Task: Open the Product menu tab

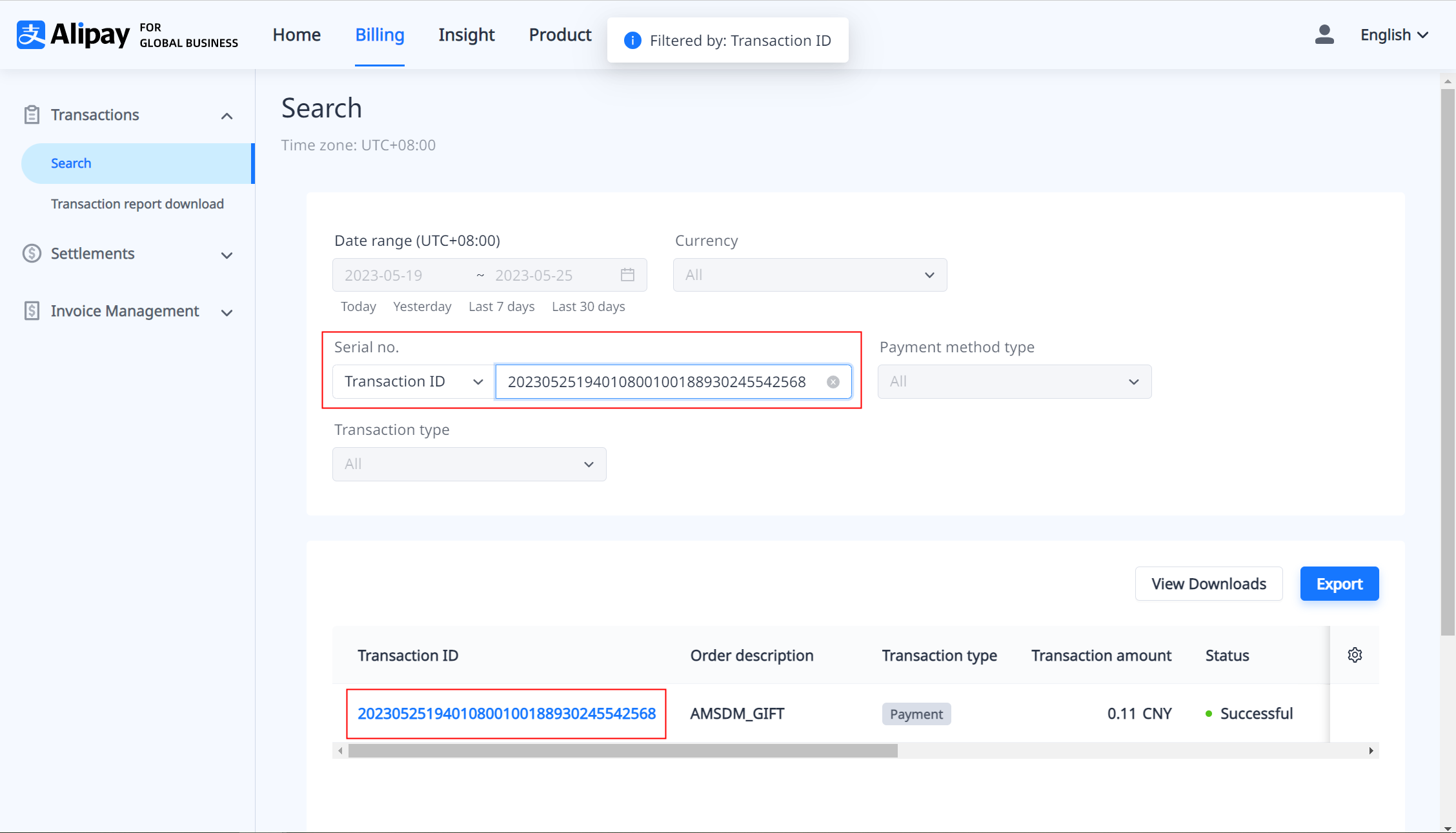Action: 560,35
